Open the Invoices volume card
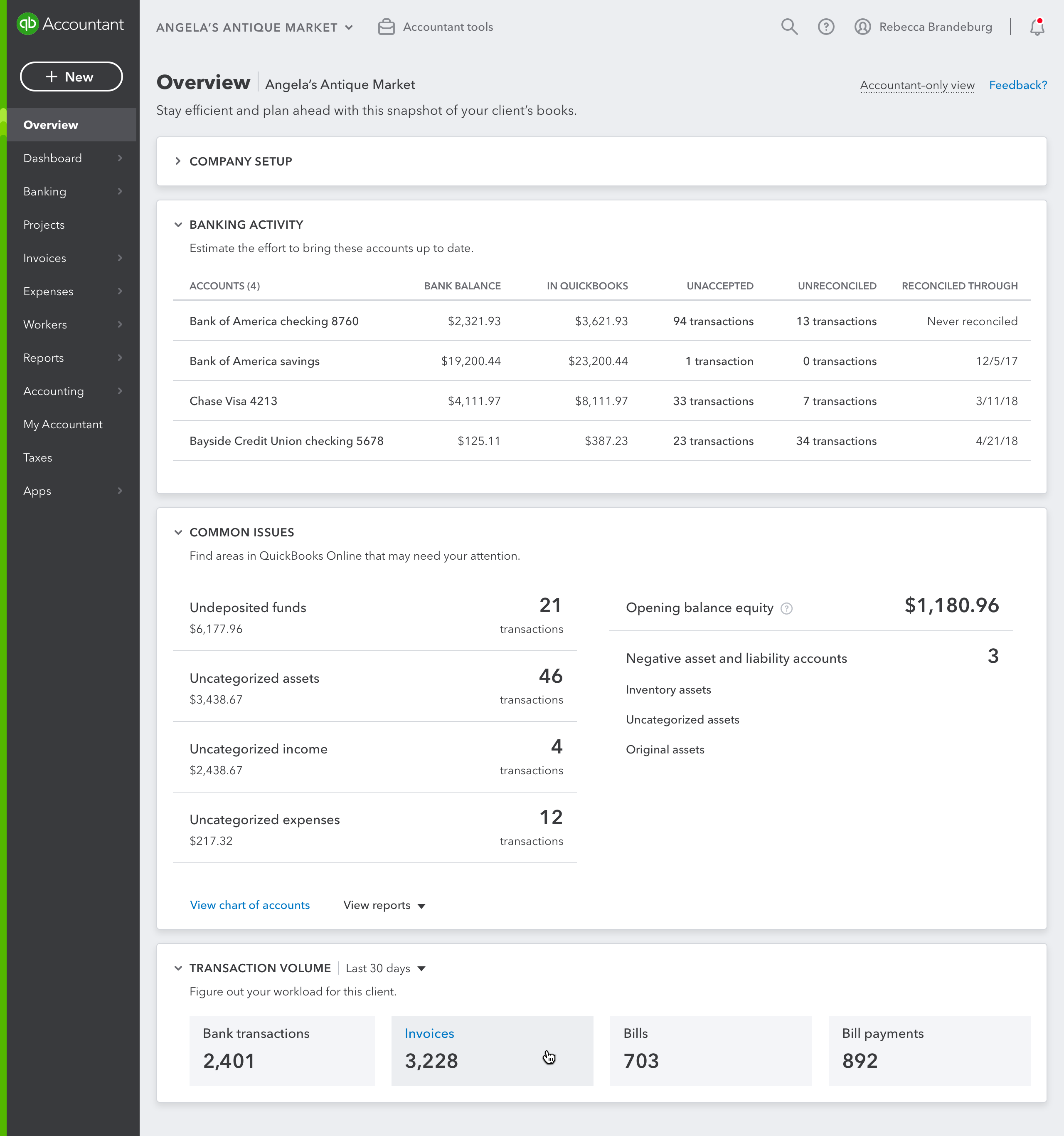 (492, 1050)
